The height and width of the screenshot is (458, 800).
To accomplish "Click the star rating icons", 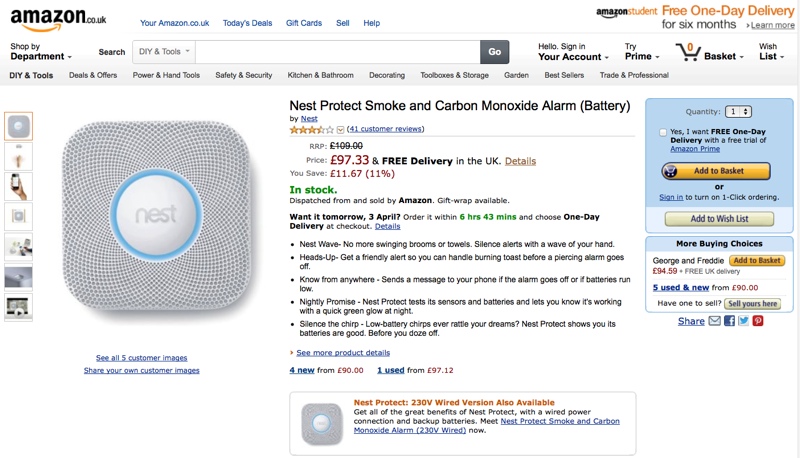I will 312,129.
